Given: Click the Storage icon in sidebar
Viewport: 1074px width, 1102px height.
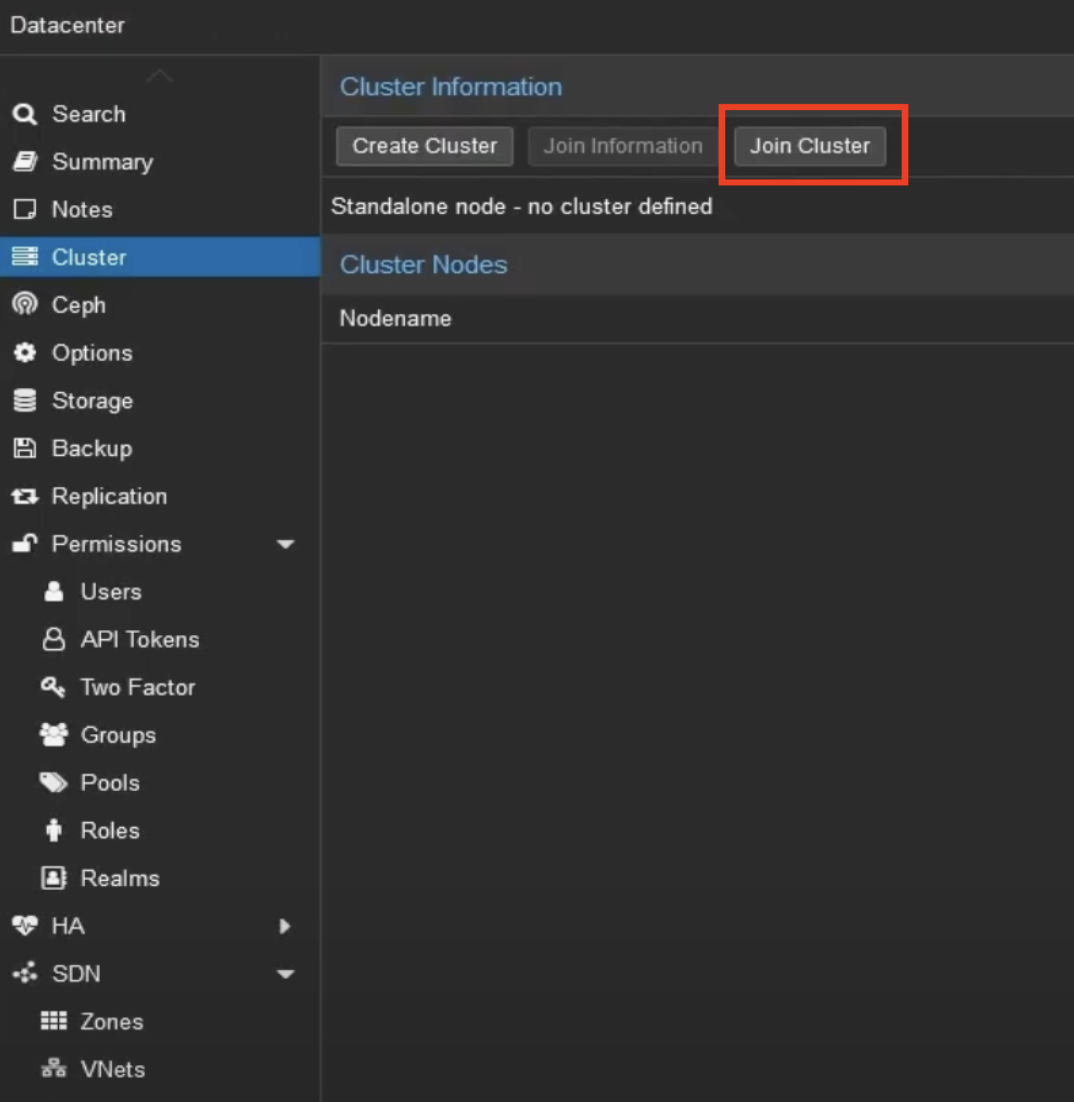Looking at the screenshot, I should tap(24, 400).
